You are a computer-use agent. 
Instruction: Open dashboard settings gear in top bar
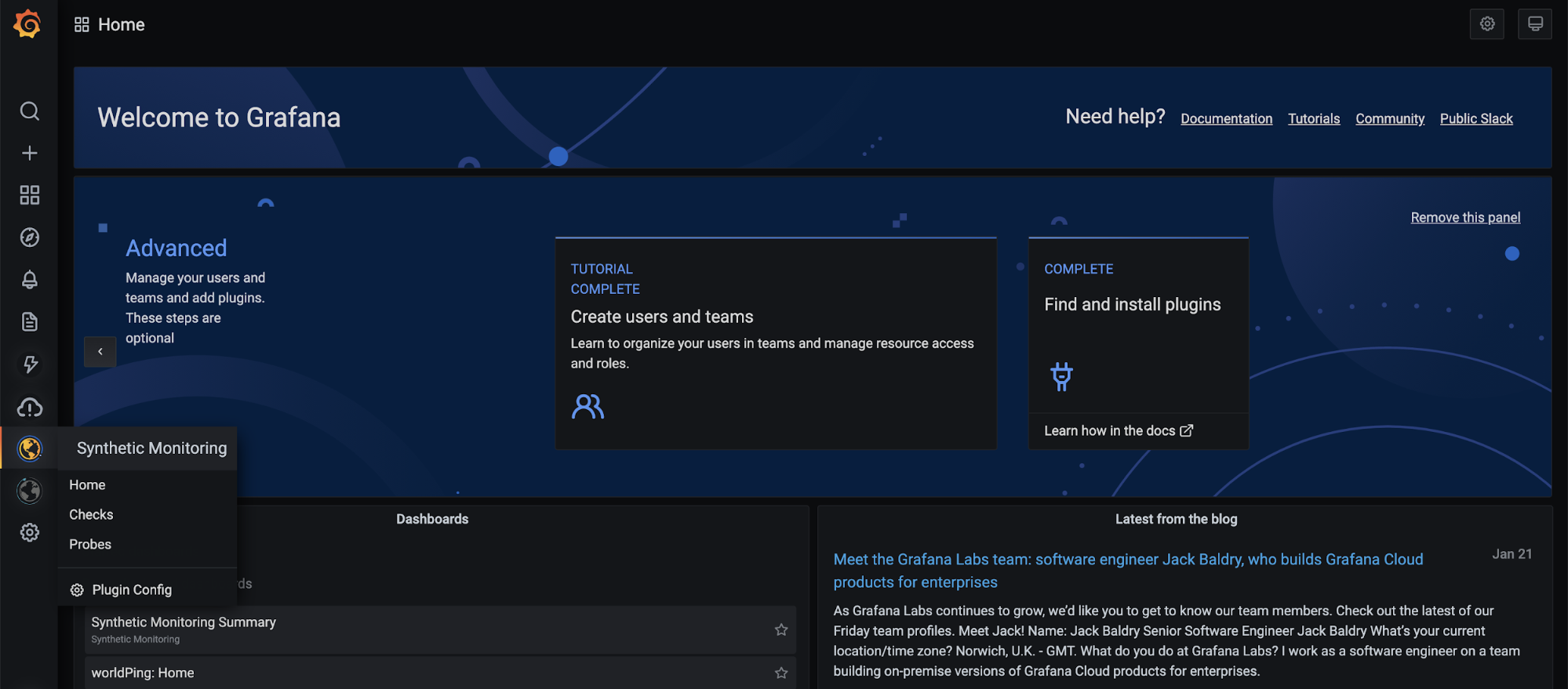(x=1487, y=24)
